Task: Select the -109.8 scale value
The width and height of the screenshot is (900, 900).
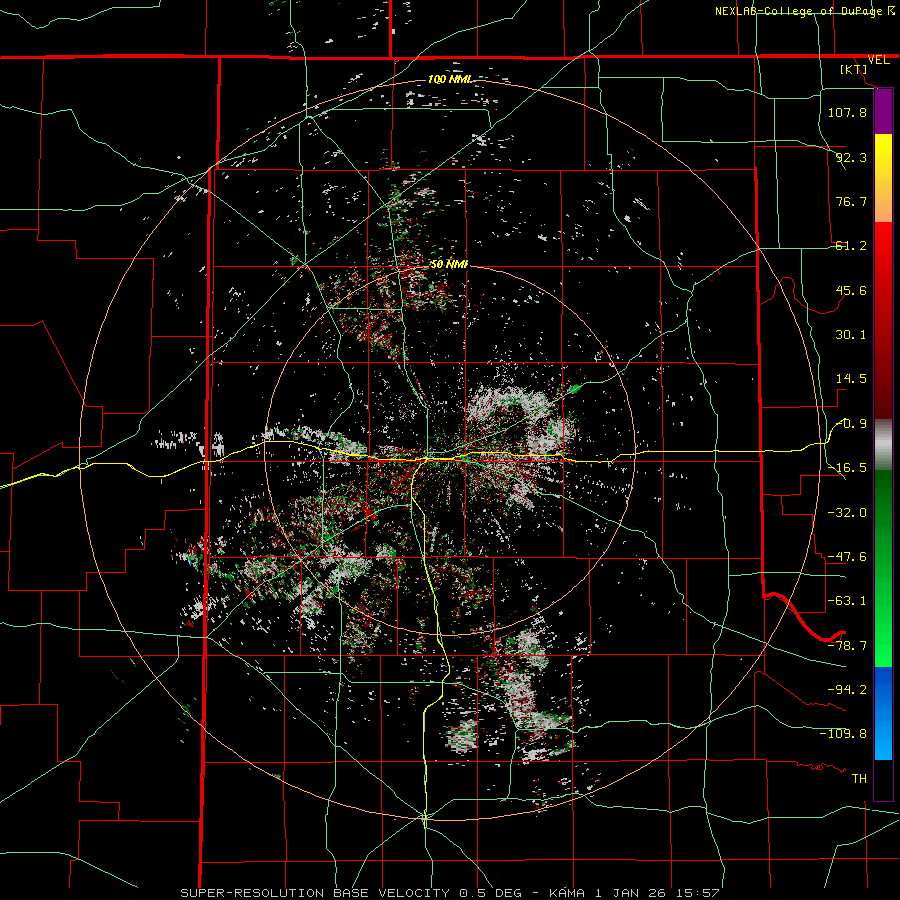Action: click(843, 734)
